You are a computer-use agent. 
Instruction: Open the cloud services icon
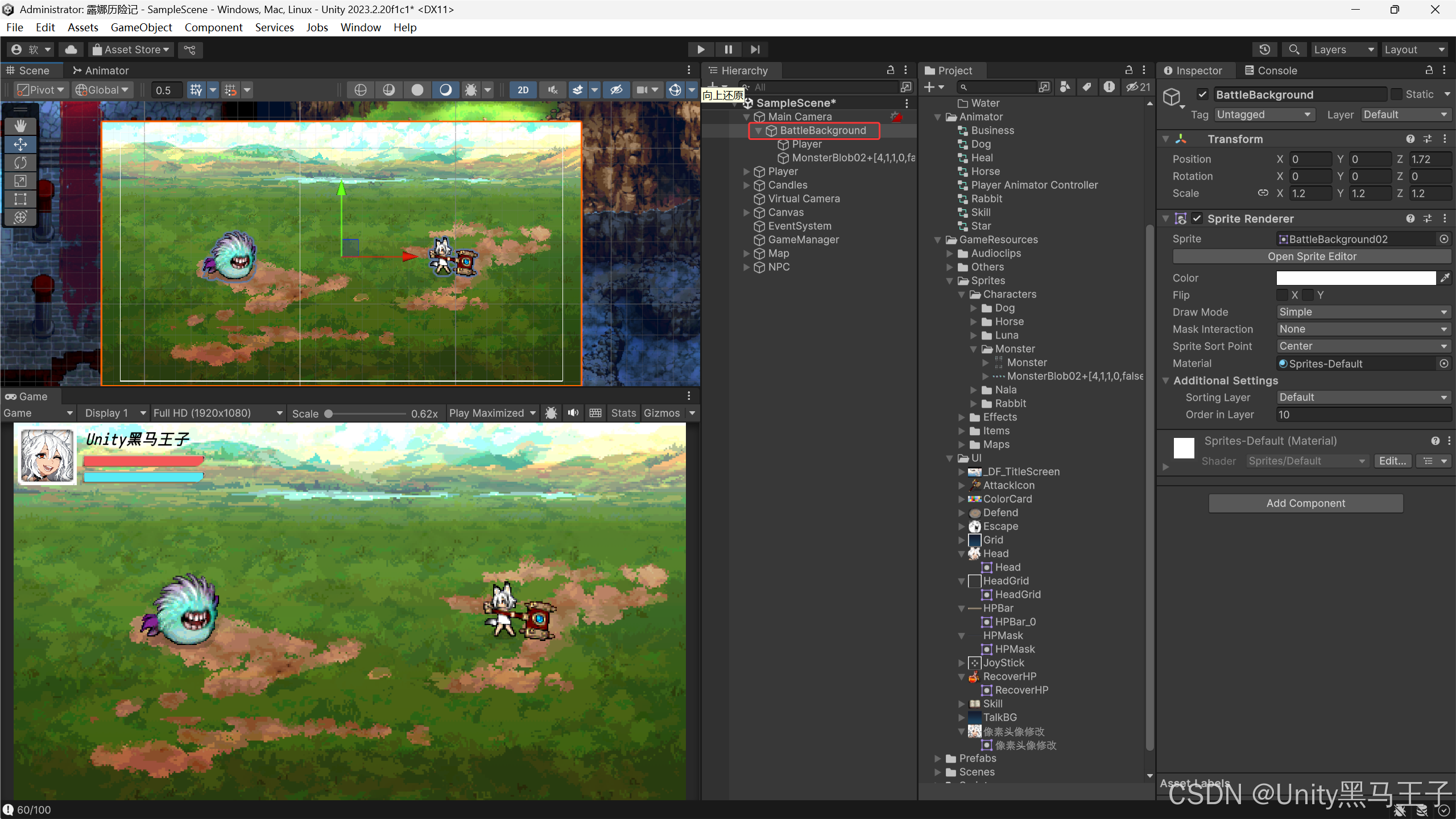point(71,49)
